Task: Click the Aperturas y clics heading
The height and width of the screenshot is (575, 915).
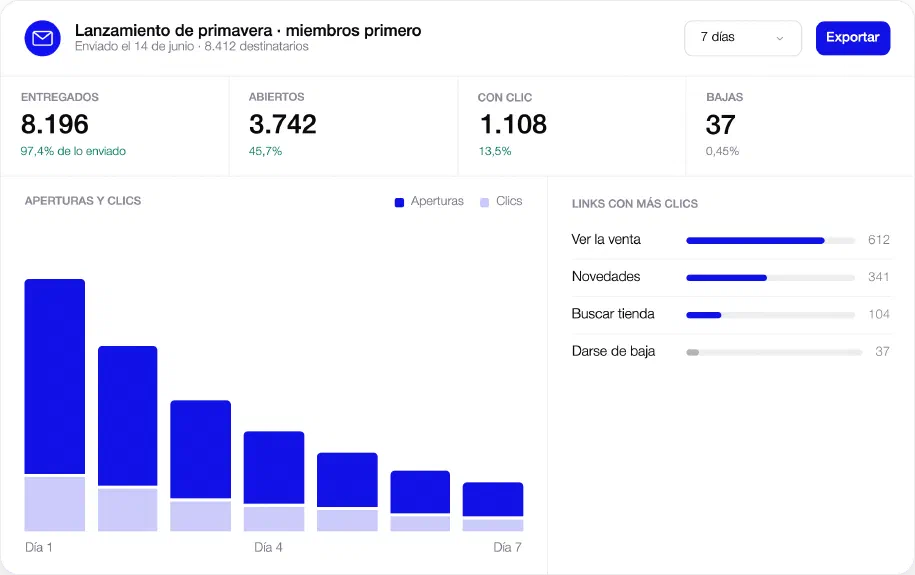Action: [x=83, y=201]
